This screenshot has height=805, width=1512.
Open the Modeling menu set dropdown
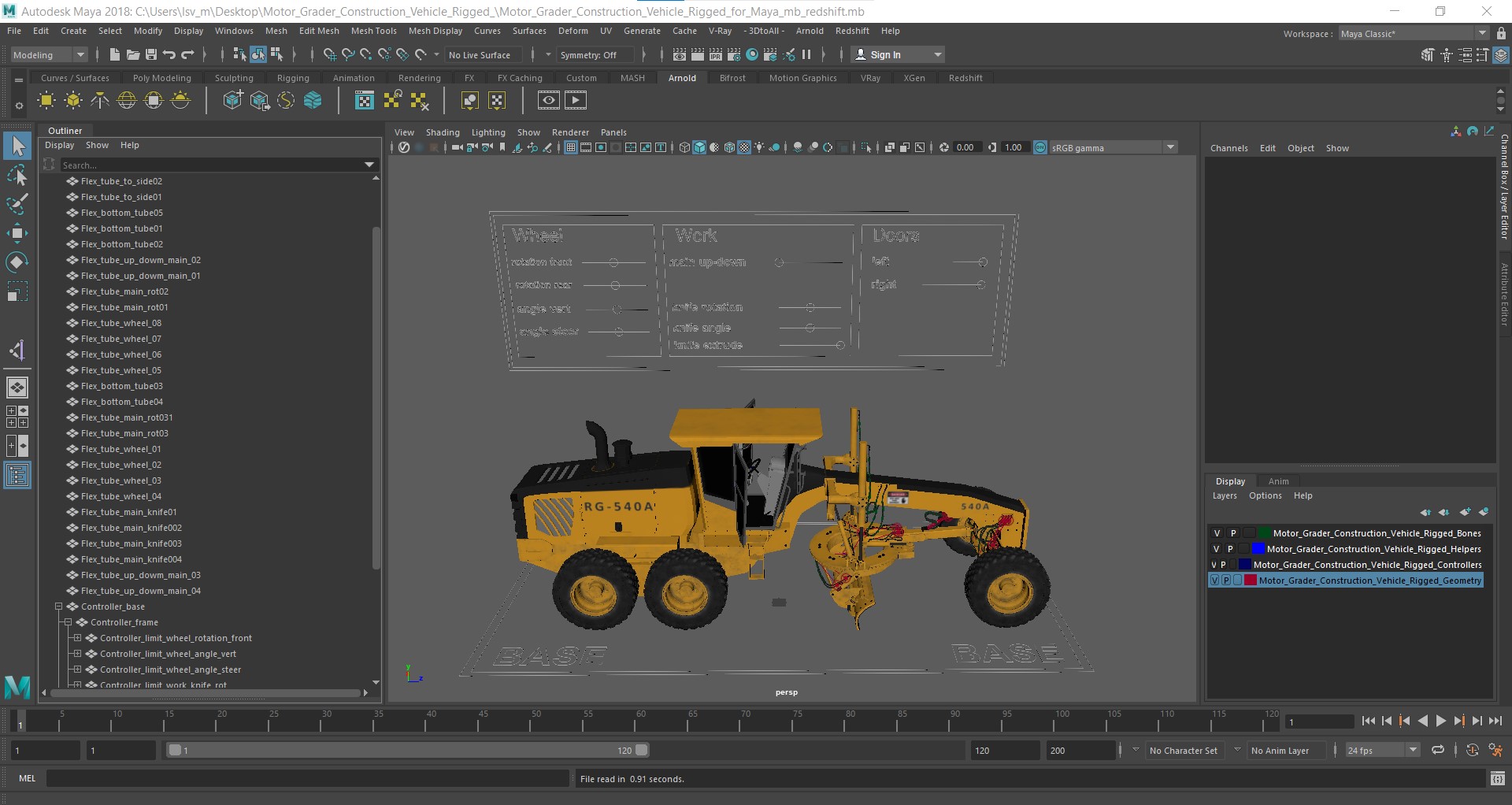click(x=49, y=54)
